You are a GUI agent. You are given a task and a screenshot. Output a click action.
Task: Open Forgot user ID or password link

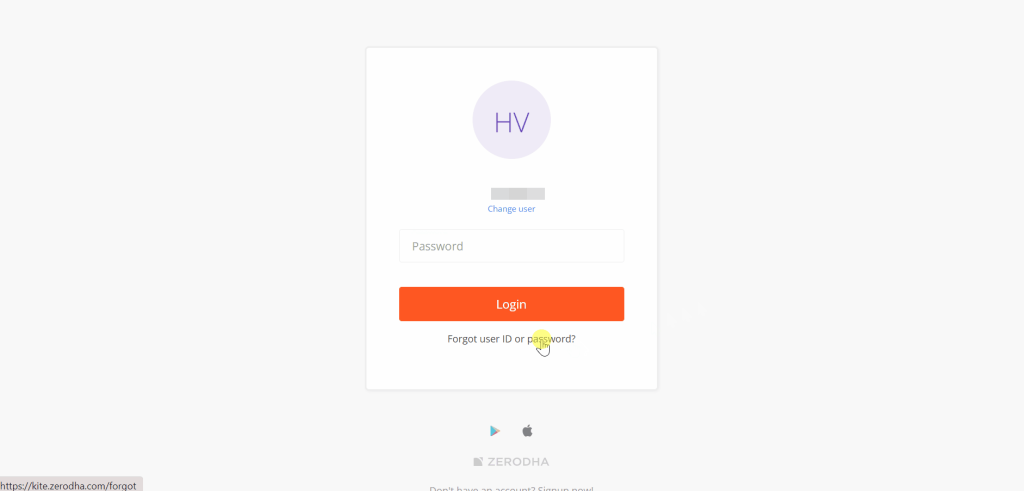[x=511, y=340]
